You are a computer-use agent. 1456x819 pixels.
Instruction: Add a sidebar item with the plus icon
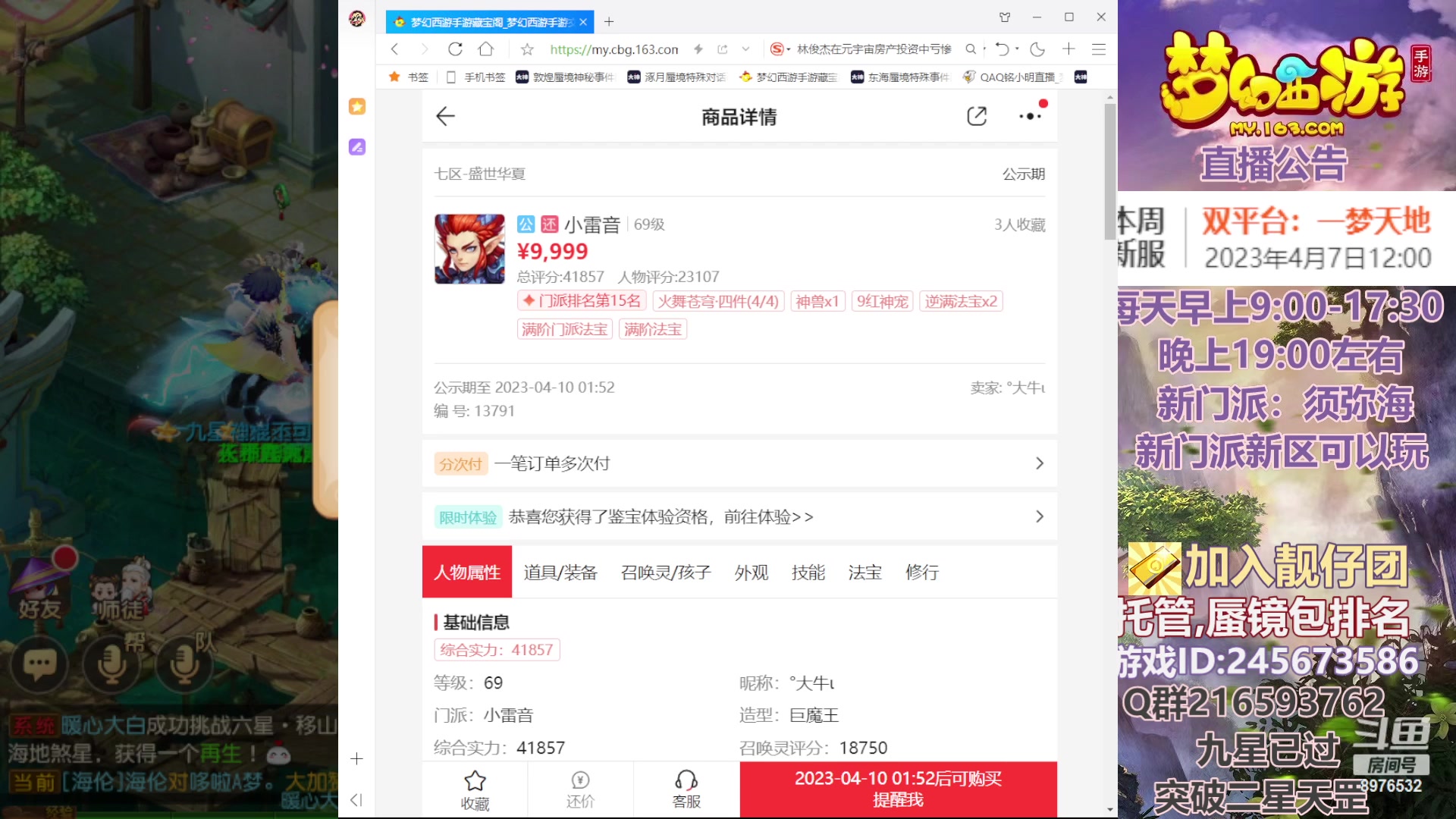tap(357, 758)
